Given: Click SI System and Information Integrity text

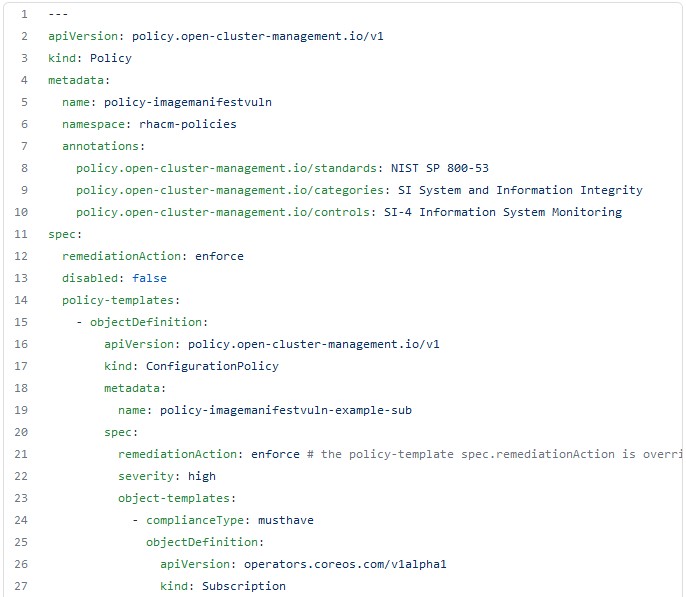Looking at the screenshot, I should click(520, 190).
